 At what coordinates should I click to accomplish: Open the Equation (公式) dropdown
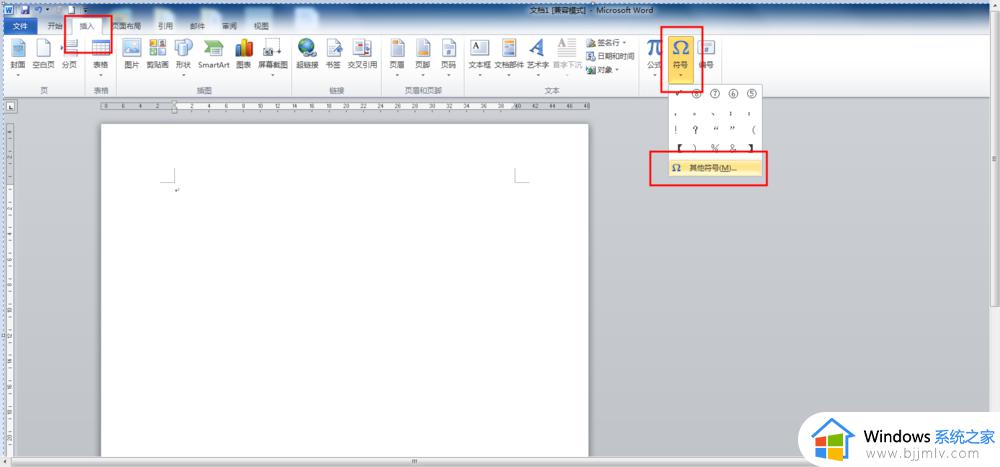click(x=654, y=56)
